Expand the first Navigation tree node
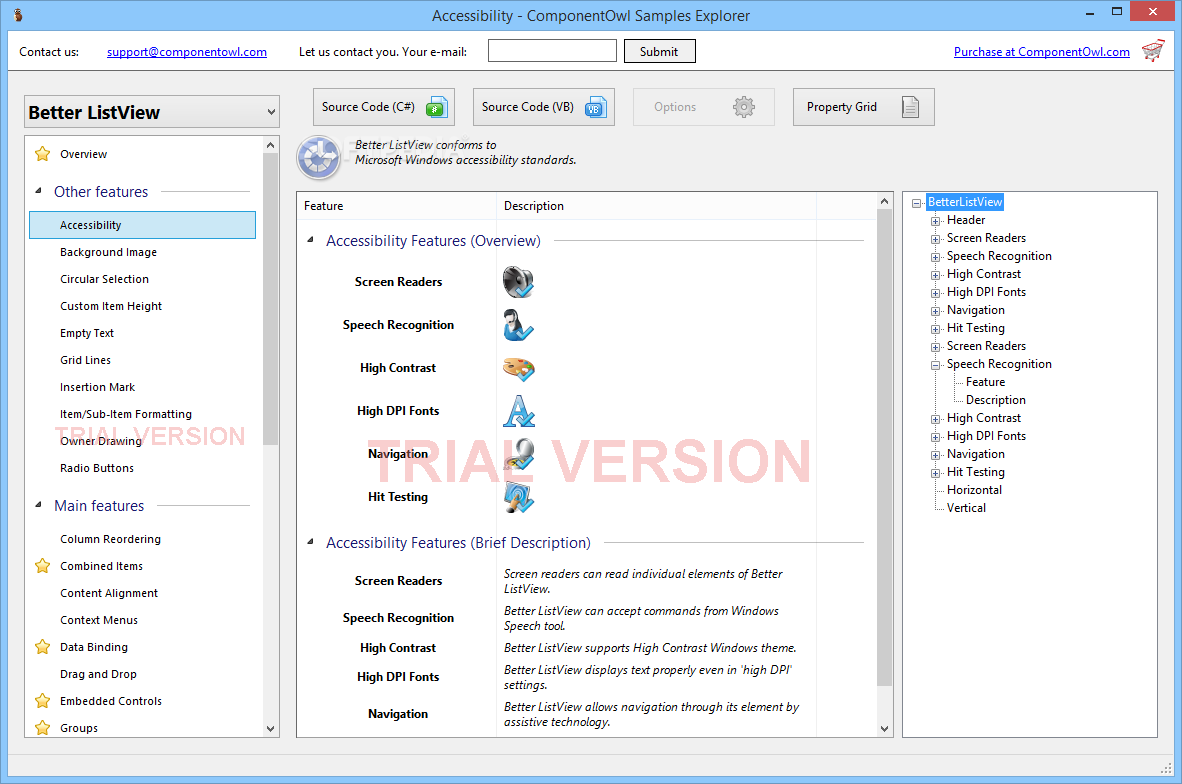This screenshot has height=784, width=1182. (935, 311)
